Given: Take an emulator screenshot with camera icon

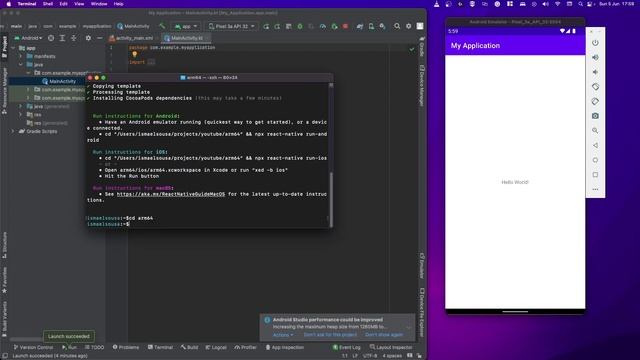Looking at the screenshot, I should pos(595,116).
